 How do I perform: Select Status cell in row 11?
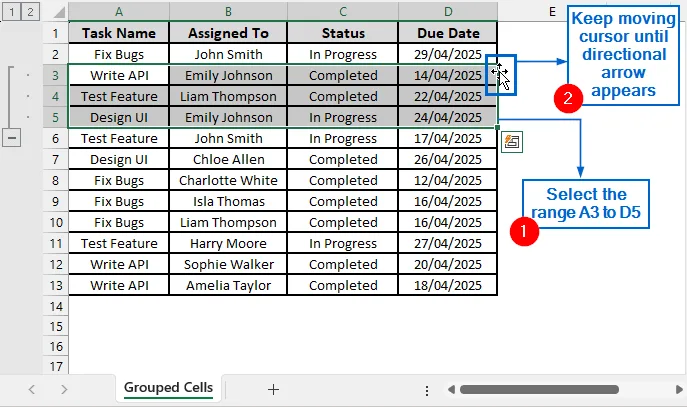(343, 244)
